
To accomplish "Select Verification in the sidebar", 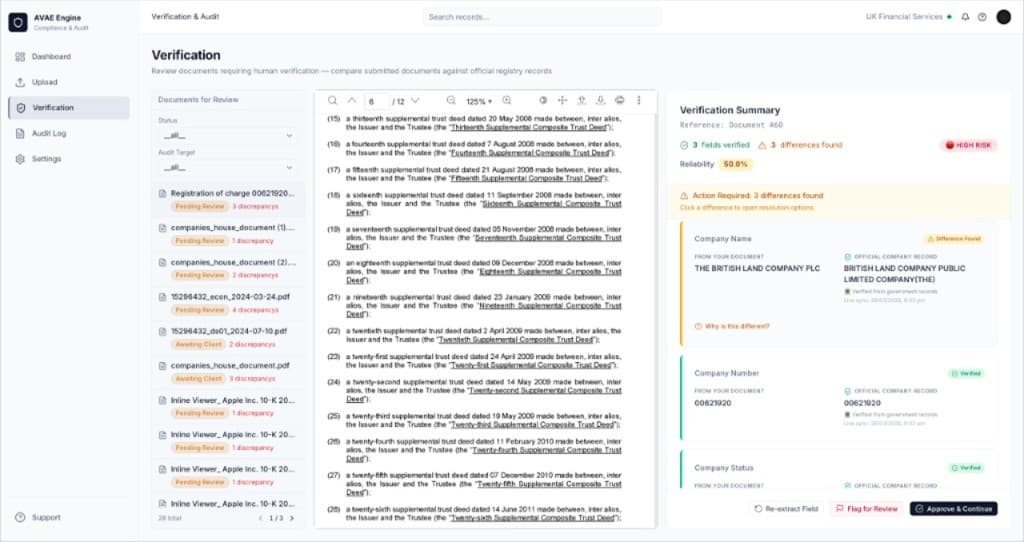I will [69, 108].
